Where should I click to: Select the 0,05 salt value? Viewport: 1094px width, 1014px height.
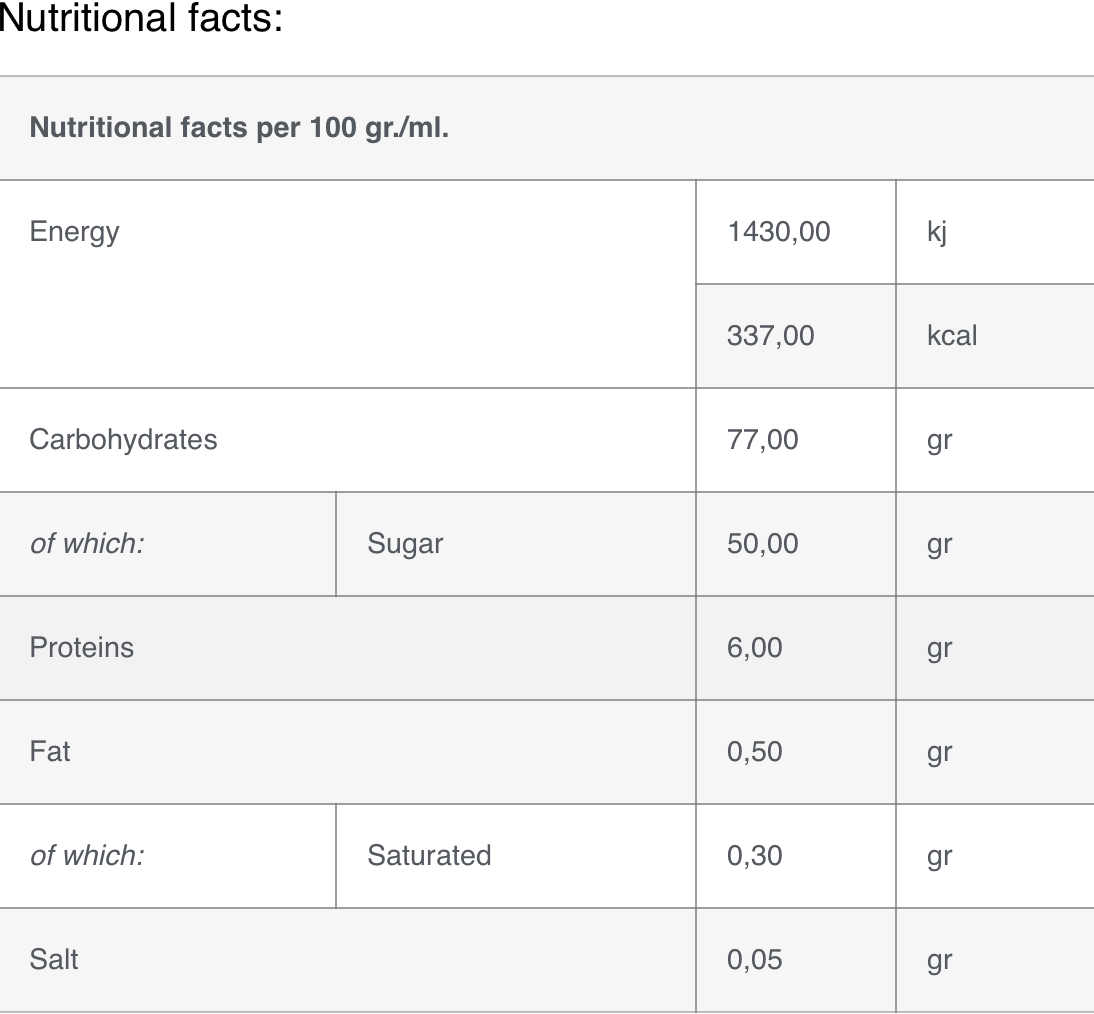(754, 960)
